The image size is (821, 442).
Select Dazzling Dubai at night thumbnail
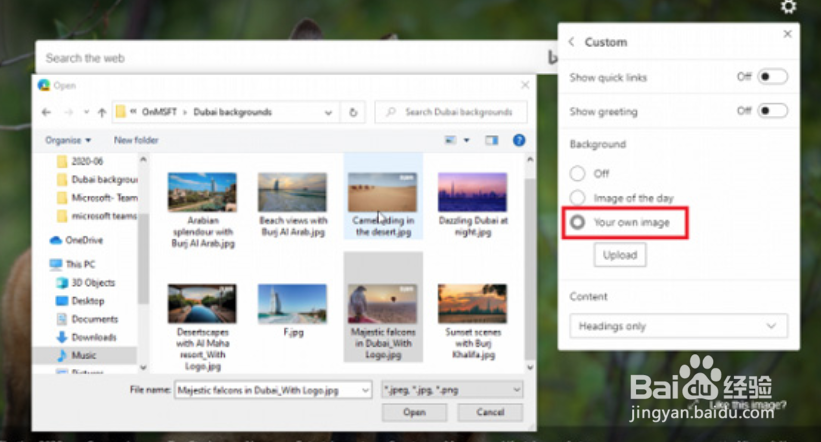[472, 193]
